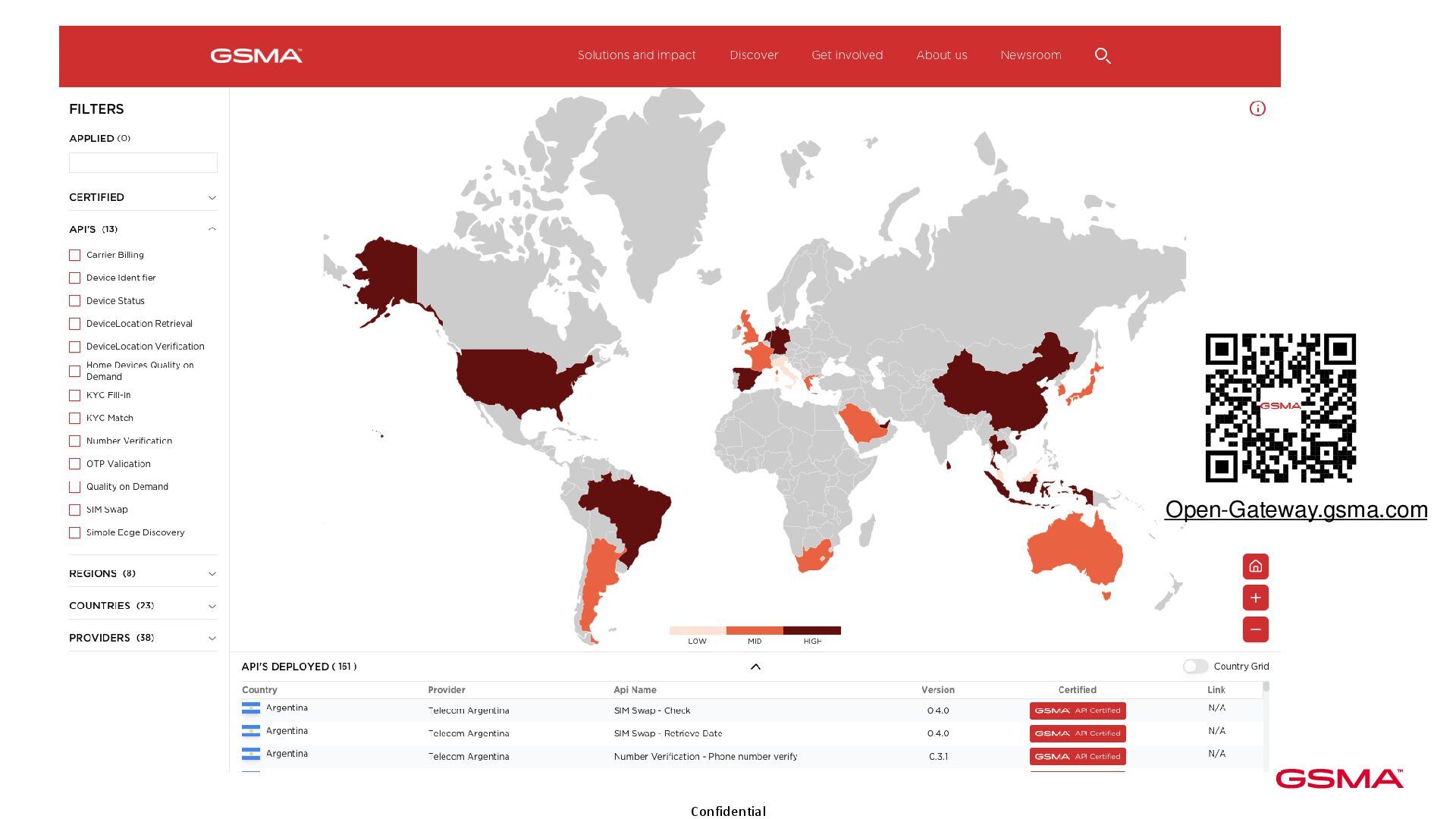Select 'Number Verification - Phone number verify' cell
Image resolution: width=1456 pixels, height=819 pixels.
pos(705,756)
